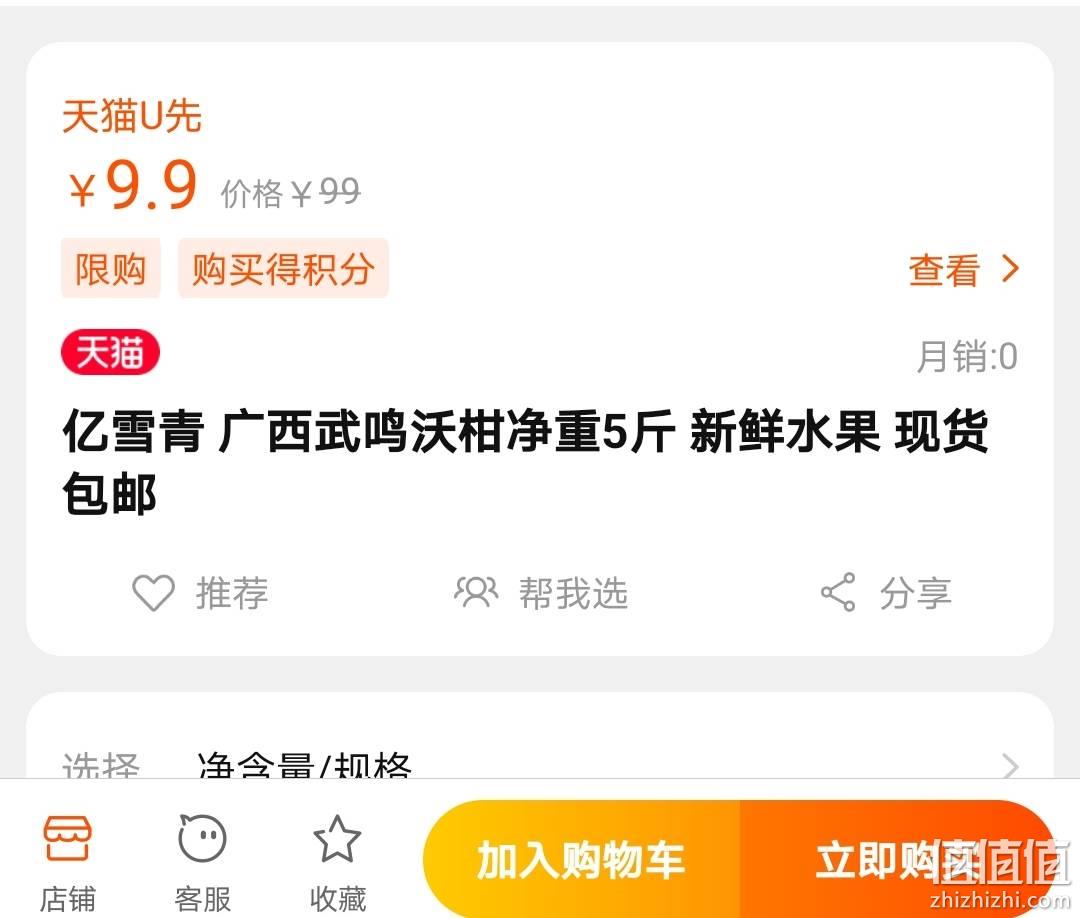Click the 购买得积分 tag
Image resolution: width=1080 pixels, height=918 pixels.
tap(283, 268)
